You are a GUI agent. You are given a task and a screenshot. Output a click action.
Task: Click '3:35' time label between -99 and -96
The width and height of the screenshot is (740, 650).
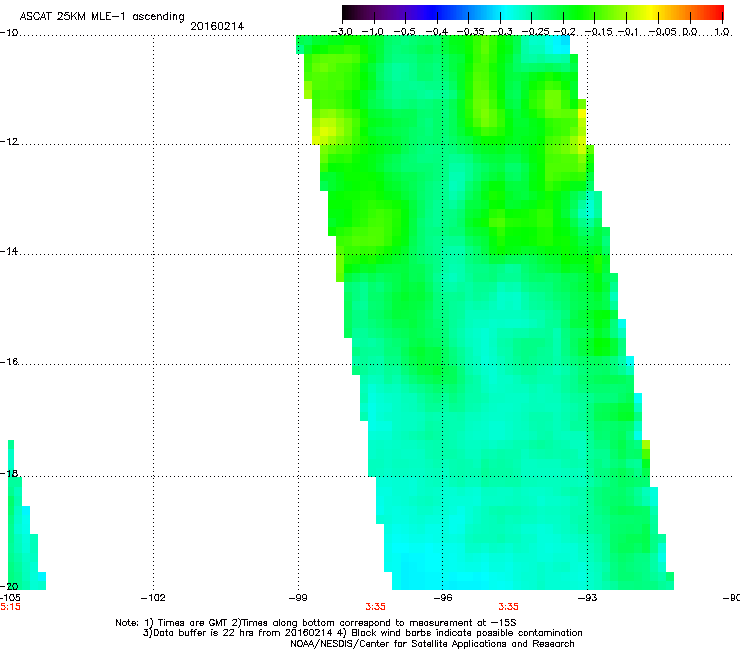[376, 607]
